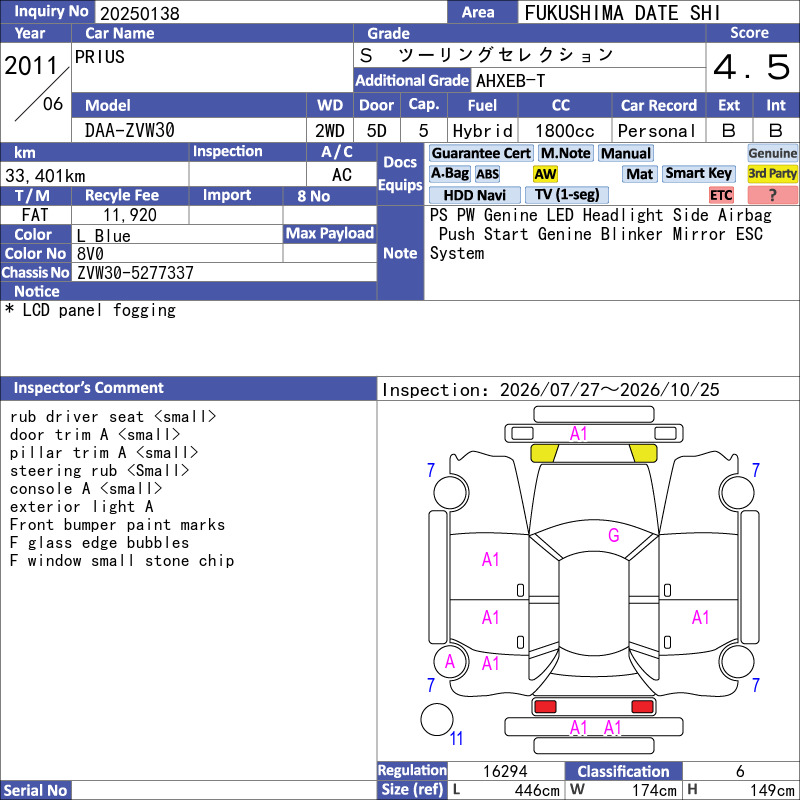Click the 'rub driver seat' comment
The image size is (800, 800).
tap(113, 417)
